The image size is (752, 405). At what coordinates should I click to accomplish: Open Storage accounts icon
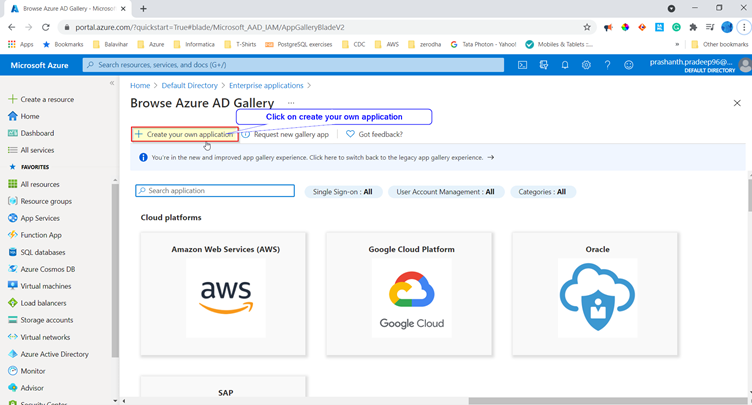13,320
